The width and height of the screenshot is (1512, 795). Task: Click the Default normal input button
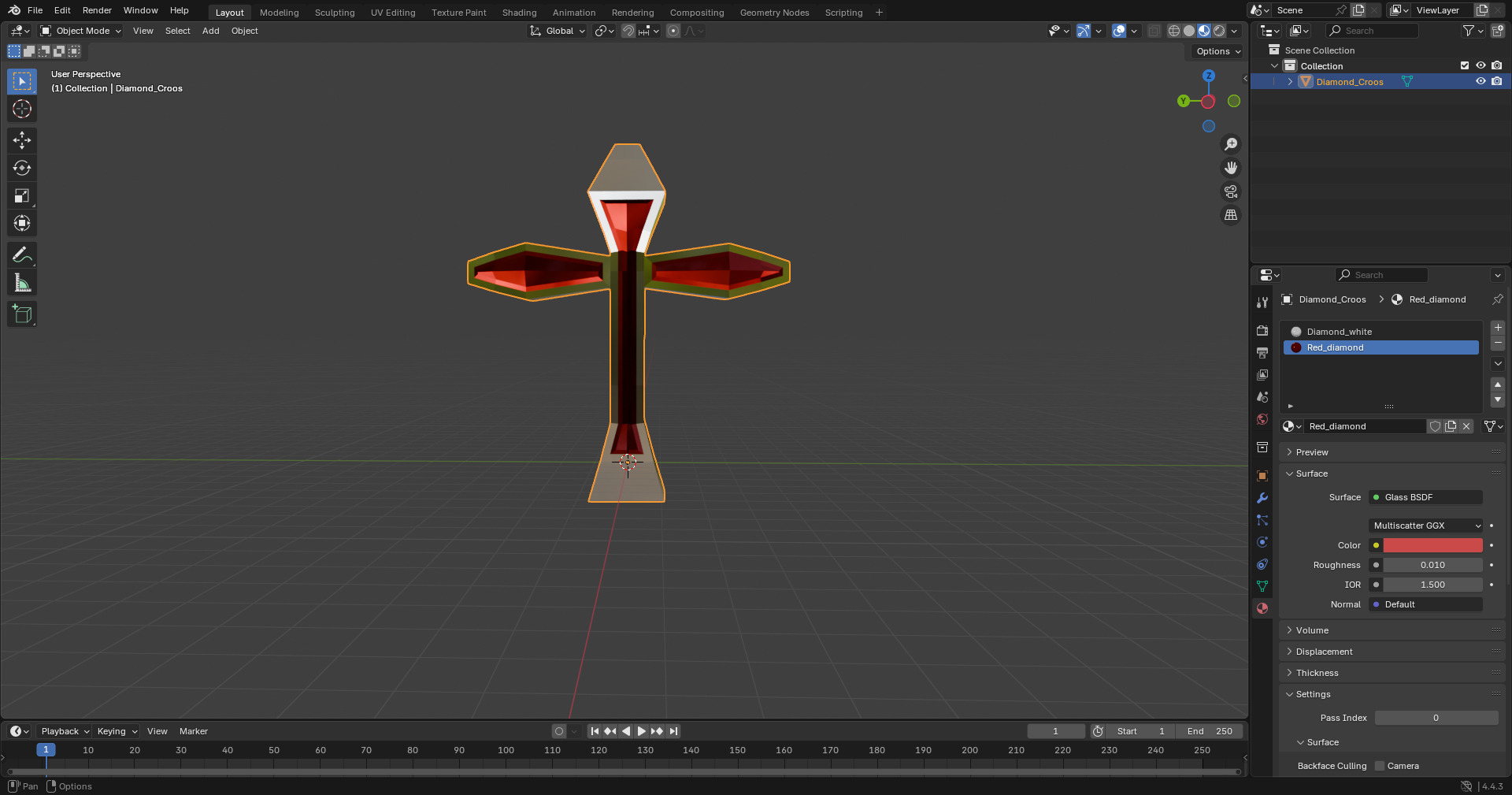pyautogui.click(x=1426, y=604)
